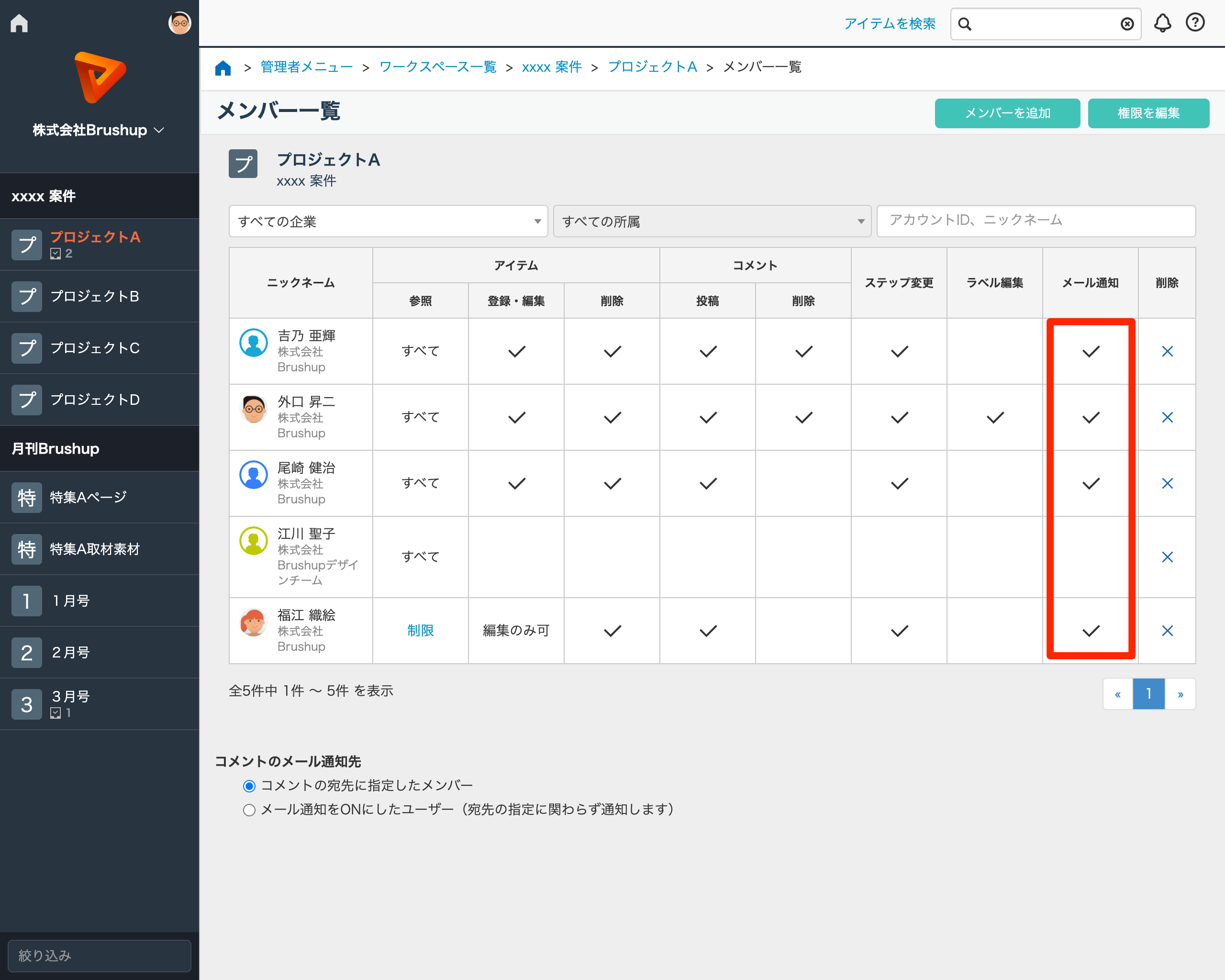Click the メンバーを追加 button
Image resolution: width=1225 pixels, height=980 pixels.
[x=1007, y=113]
